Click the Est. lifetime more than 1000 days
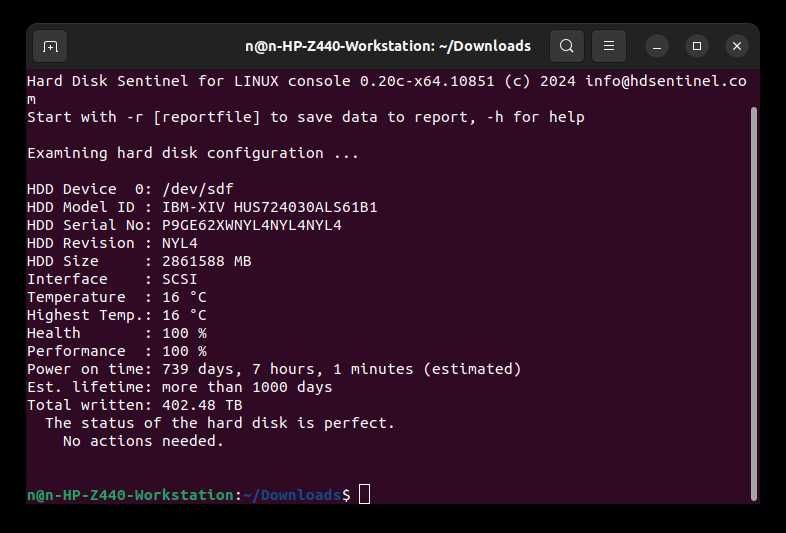The height and width of the screenshot is (533, 786). 247,388
